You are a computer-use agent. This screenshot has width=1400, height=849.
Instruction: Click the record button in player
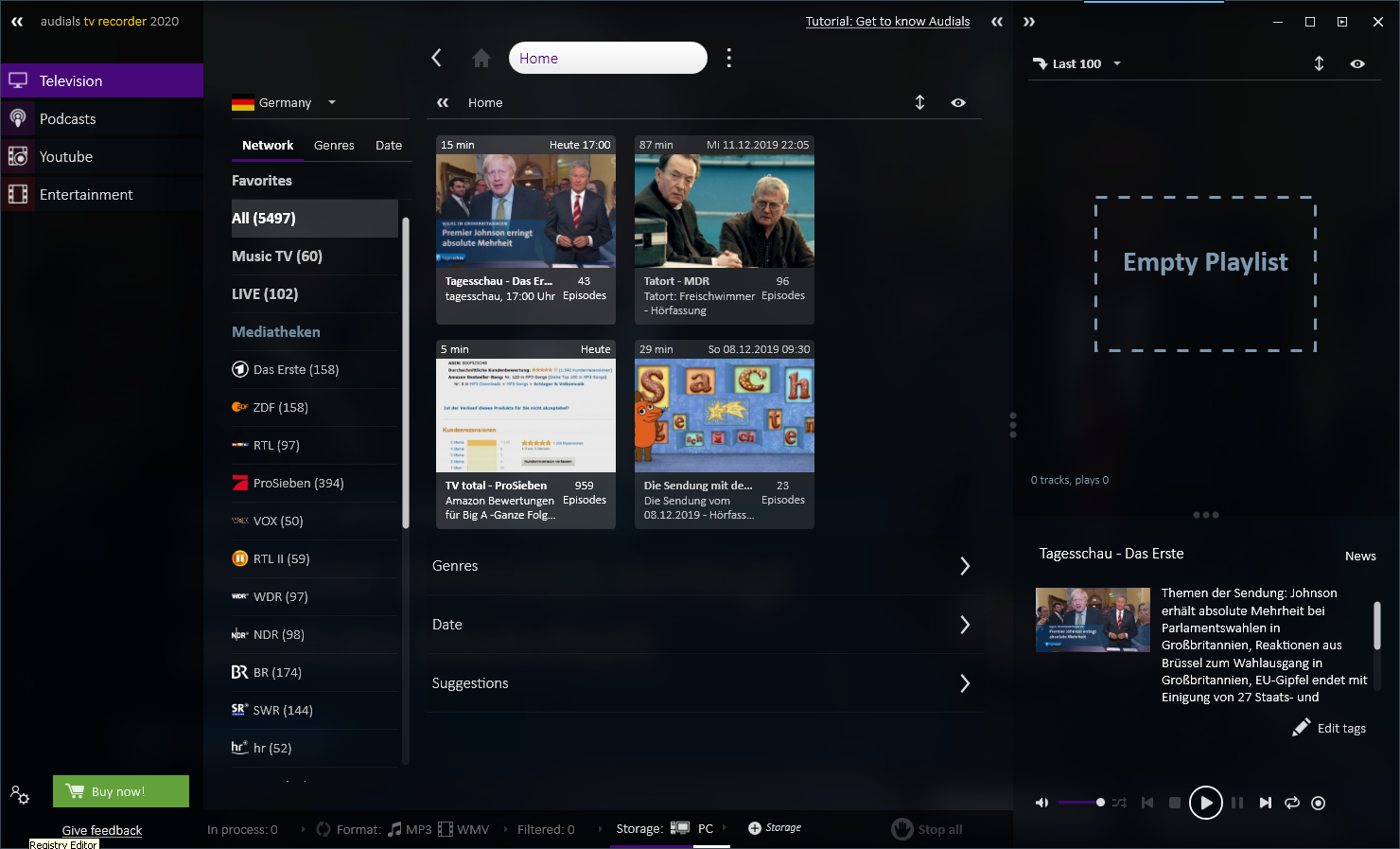pyautogui.click(x=1318, y=803)
